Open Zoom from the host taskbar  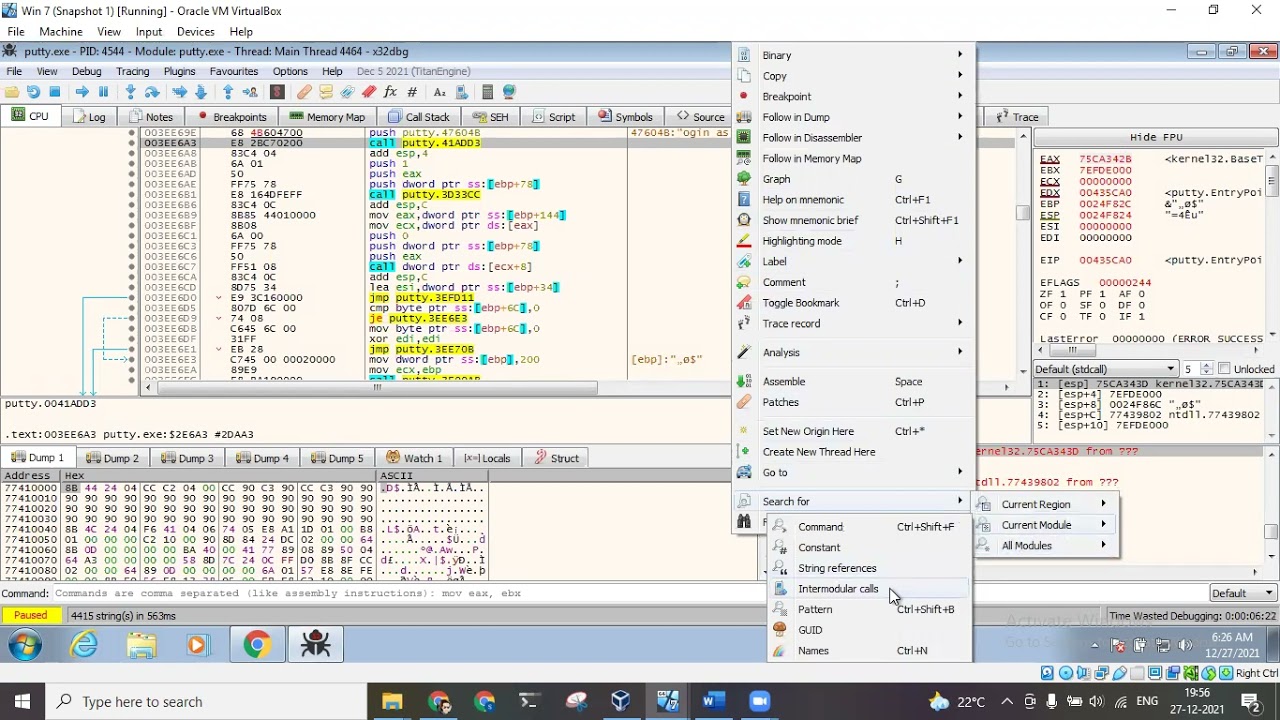[x=759, y=701]
